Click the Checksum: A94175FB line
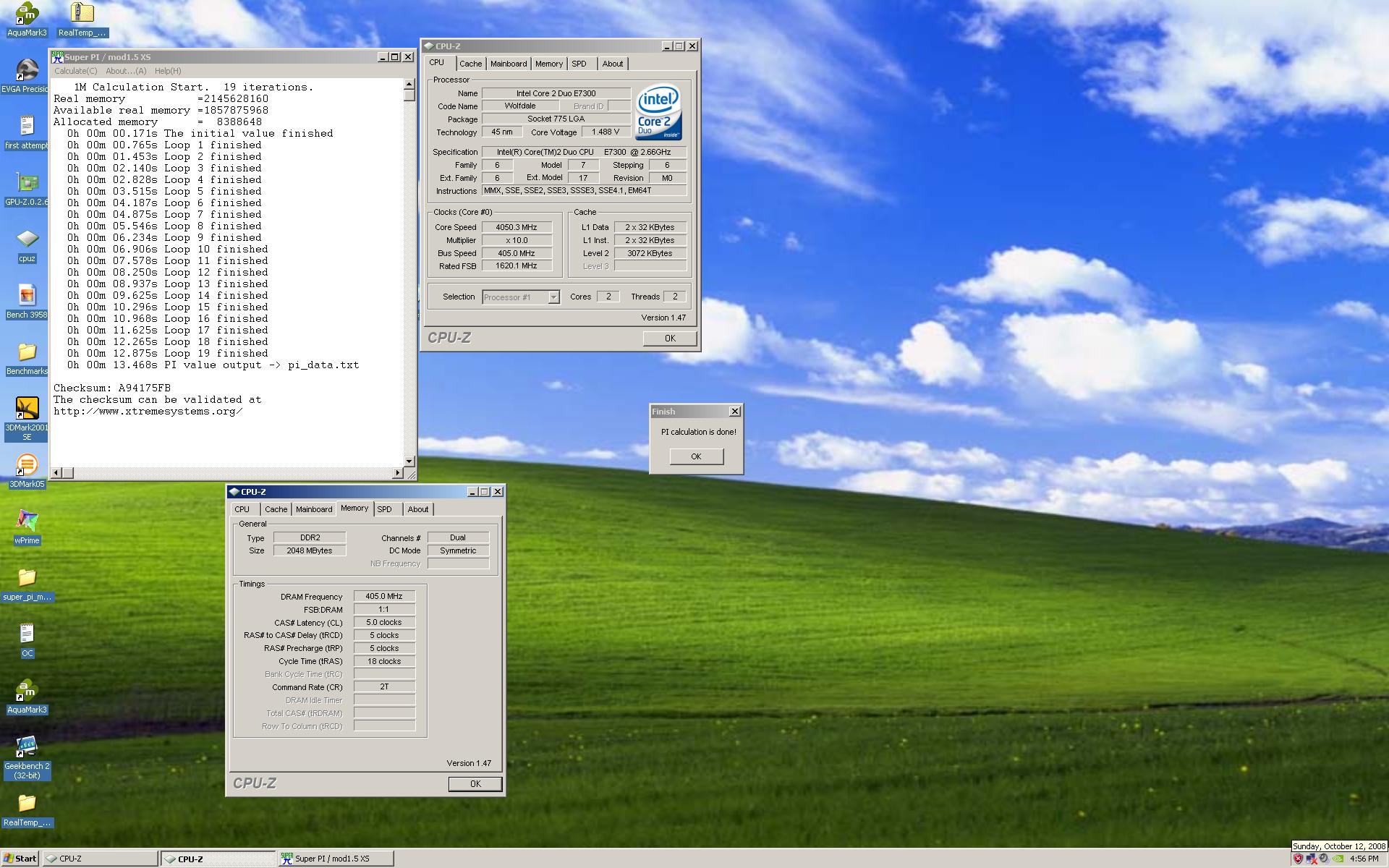The image size is (1389, 868). 112,388
